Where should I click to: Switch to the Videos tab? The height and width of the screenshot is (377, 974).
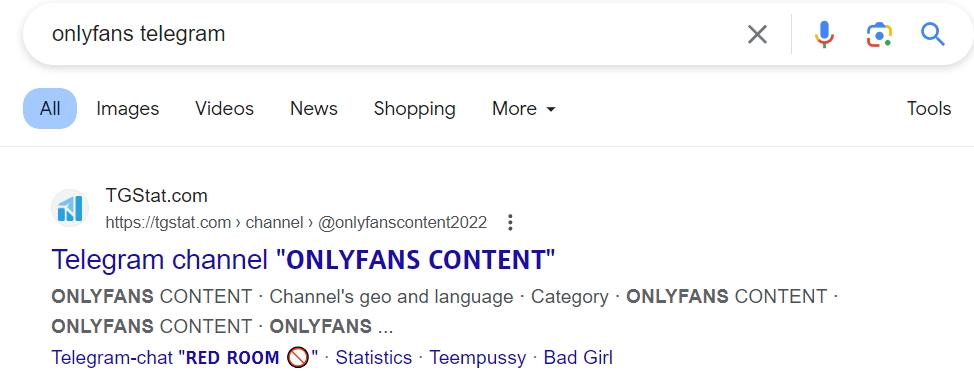pos(224,109)
